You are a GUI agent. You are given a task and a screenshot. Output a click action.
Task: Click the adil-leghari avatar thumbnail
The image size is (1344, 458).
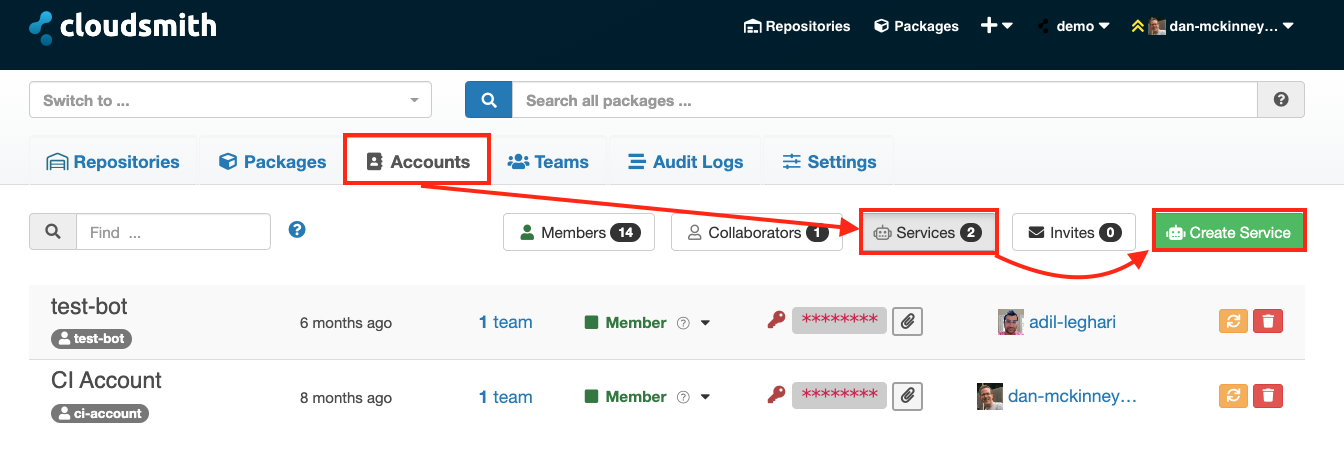pos(1011,321)
